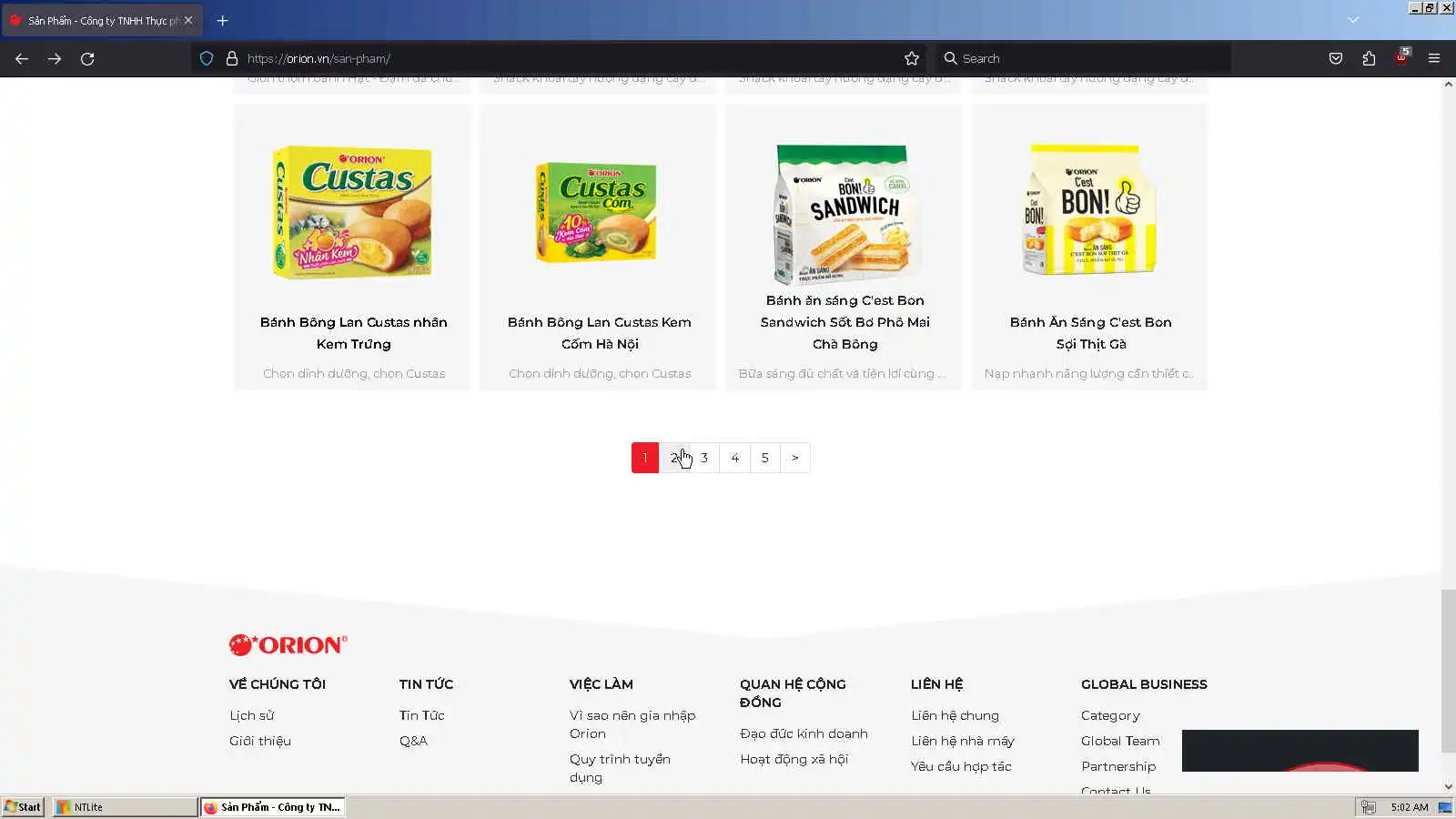Open Lịch sử footer link
The image size is (1456, 819).
pyautogui.click(x=252, y=715)
